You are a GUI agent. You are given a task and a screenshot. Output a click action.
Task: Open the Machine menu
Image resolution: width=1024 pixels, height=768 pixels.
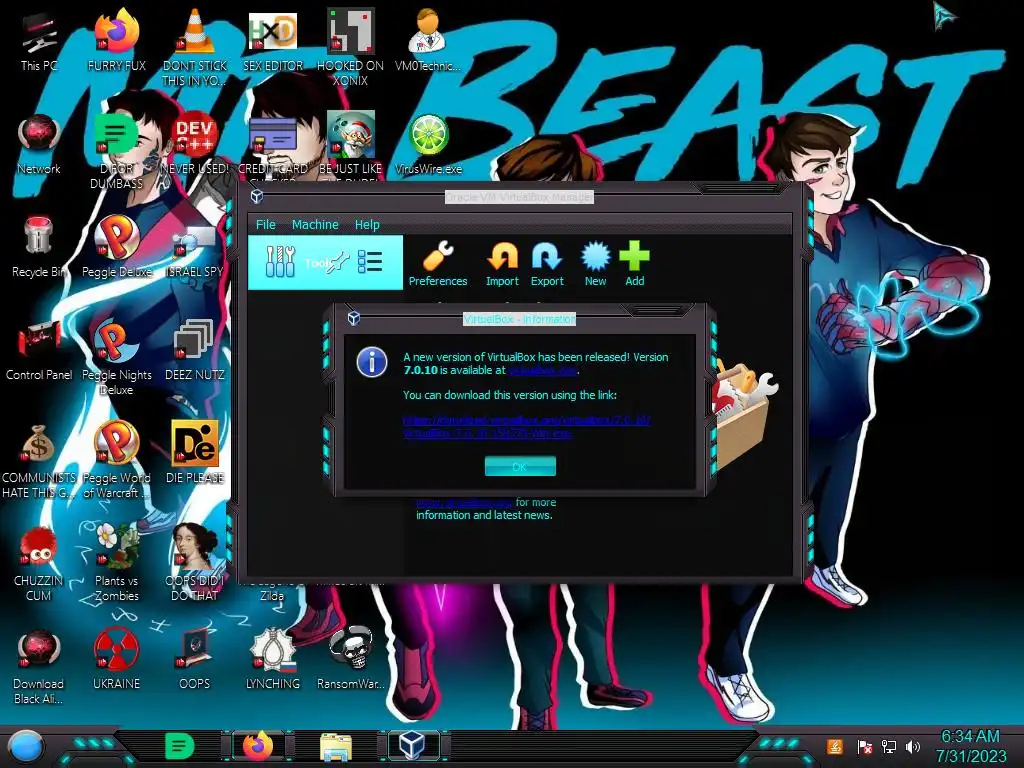(315, 225)
